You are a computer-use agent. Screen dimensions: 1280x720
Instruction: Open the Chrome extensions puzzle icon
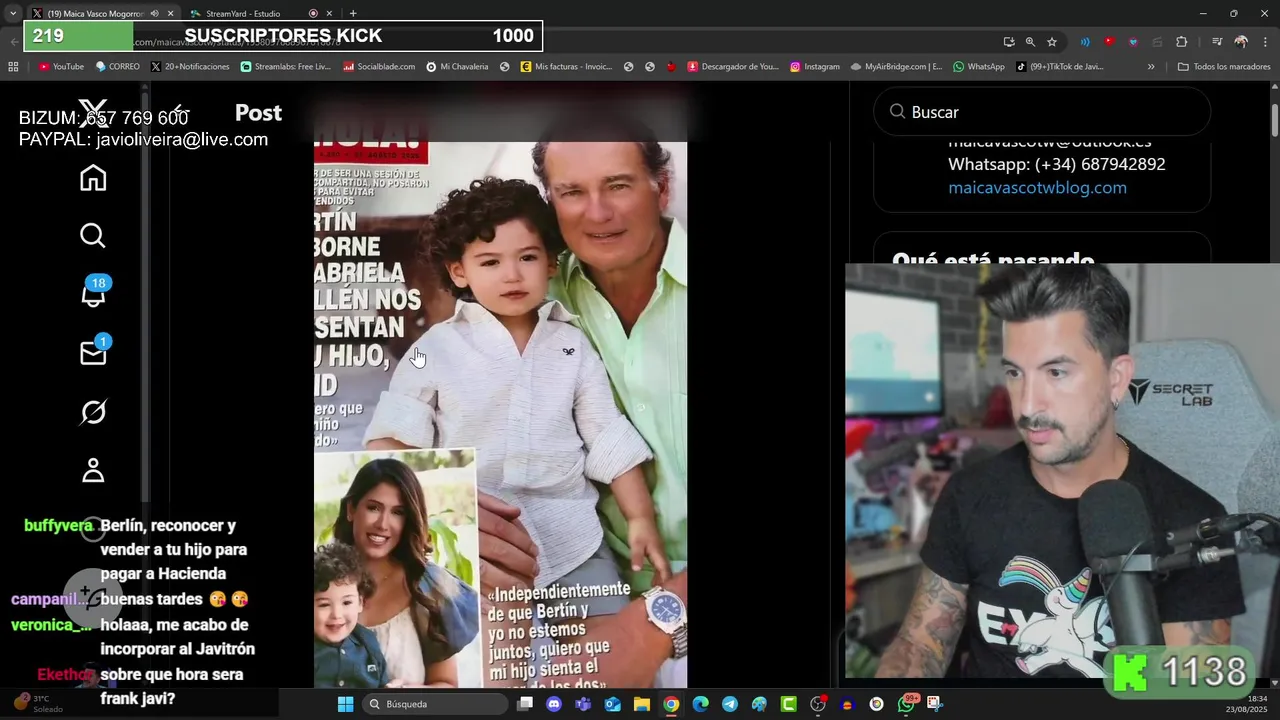[x=1181, y=42]
